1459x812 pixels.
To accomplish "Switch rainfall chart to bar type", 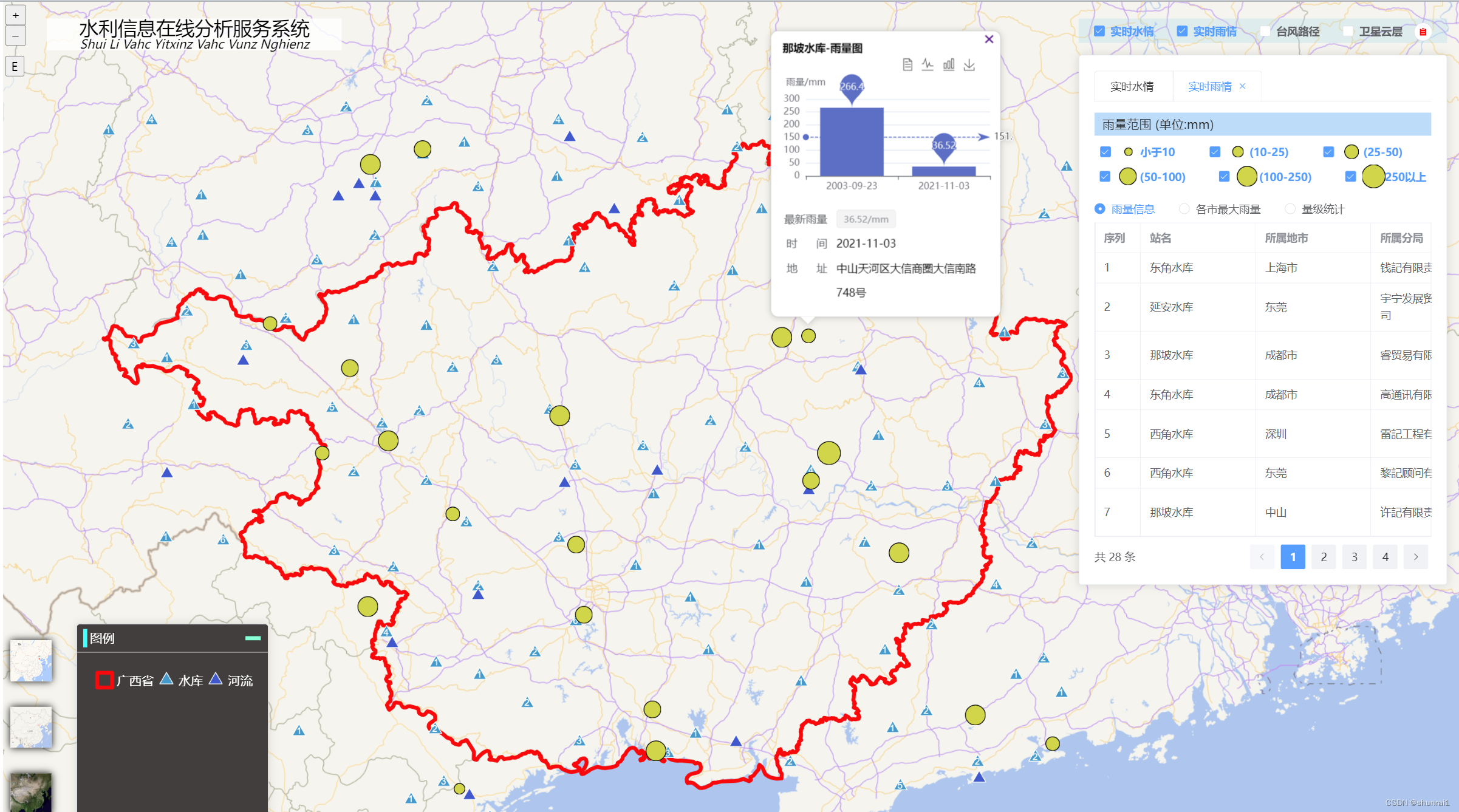I will (x=948, y=64).
